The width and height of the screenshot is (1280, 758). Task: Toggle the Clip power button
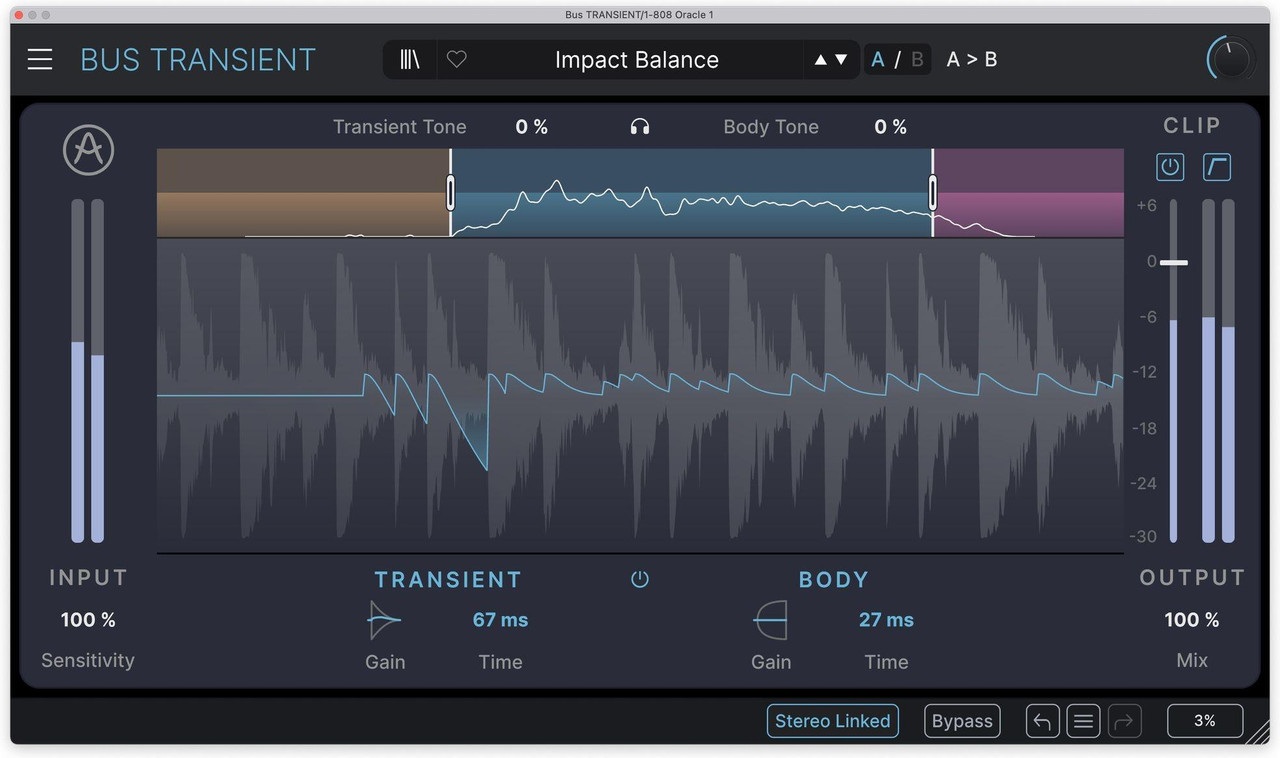tap(1170, 167)
